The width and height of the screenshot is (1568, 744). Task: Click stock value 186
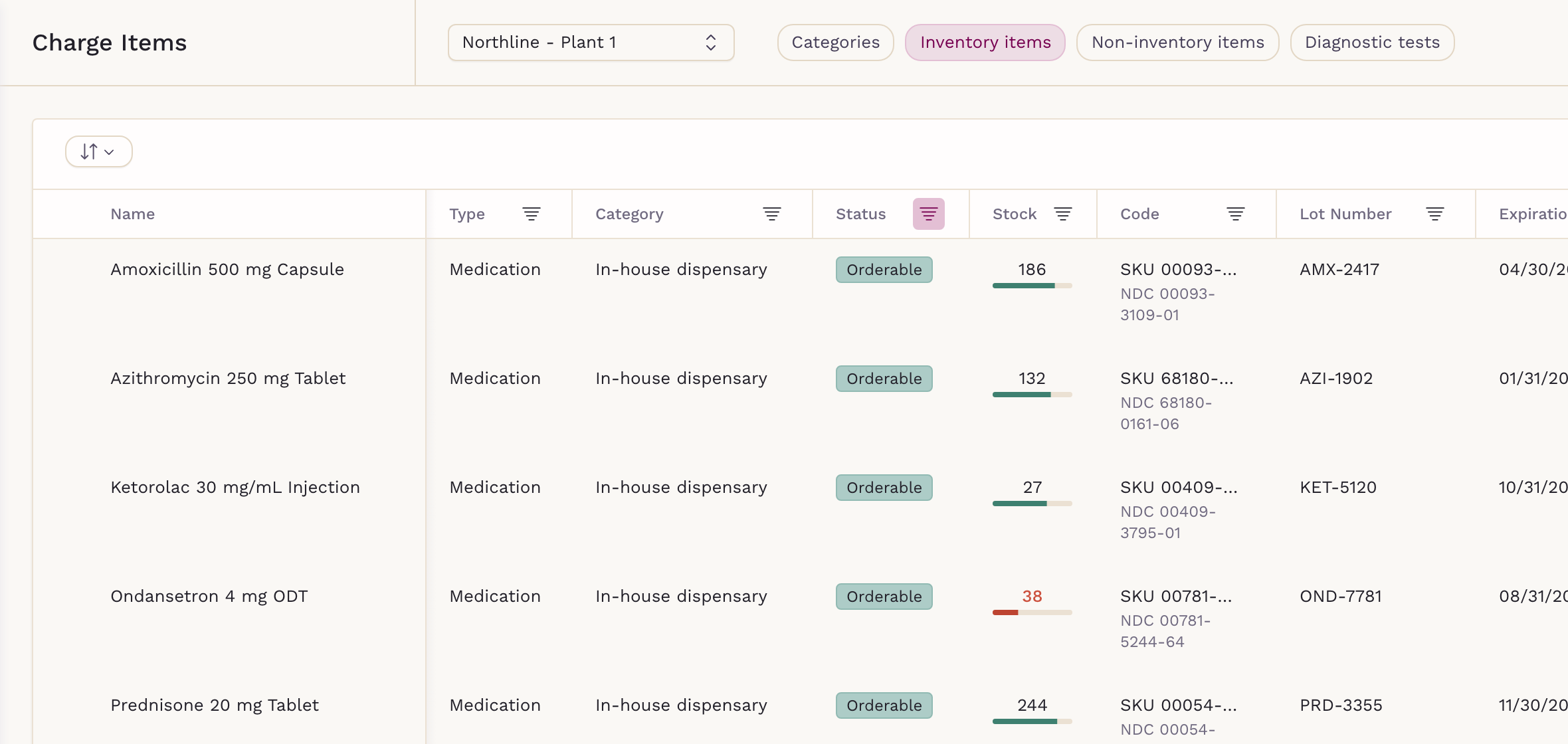pyautogui.click(x=1032, y=270)
